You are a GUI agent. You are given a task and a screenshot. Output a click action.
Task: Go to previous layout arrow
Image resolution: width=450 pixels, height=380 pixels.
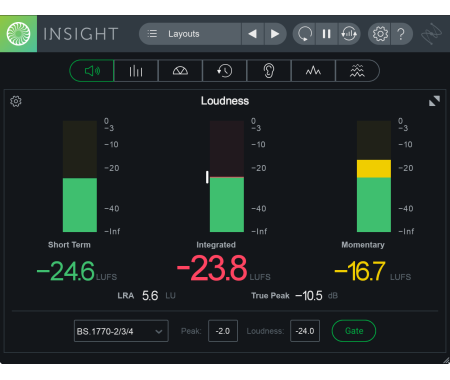[253, 34]
